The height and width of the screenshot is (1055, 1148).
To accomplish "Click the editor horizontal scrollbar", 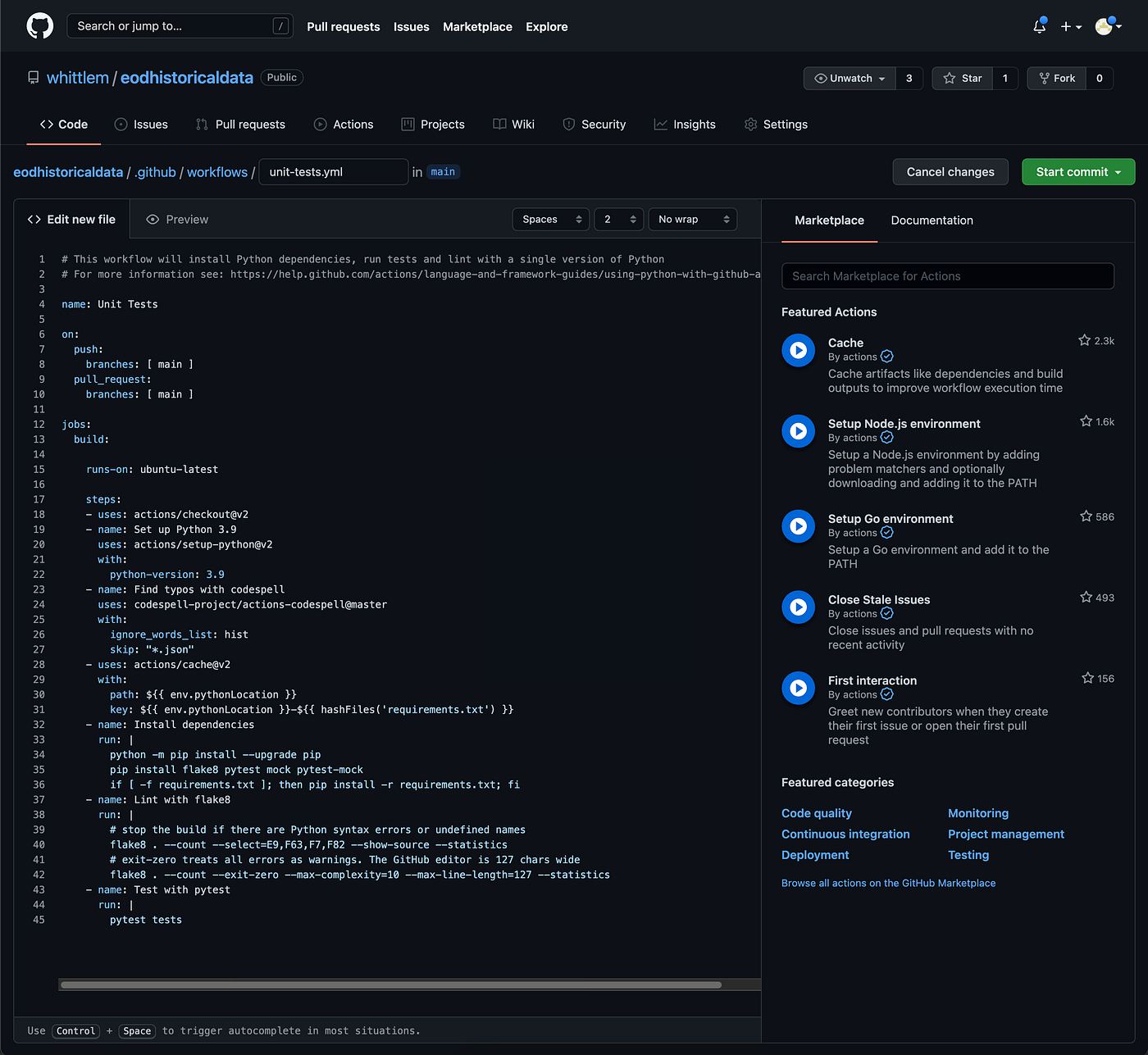I will [x=391, y=985].
